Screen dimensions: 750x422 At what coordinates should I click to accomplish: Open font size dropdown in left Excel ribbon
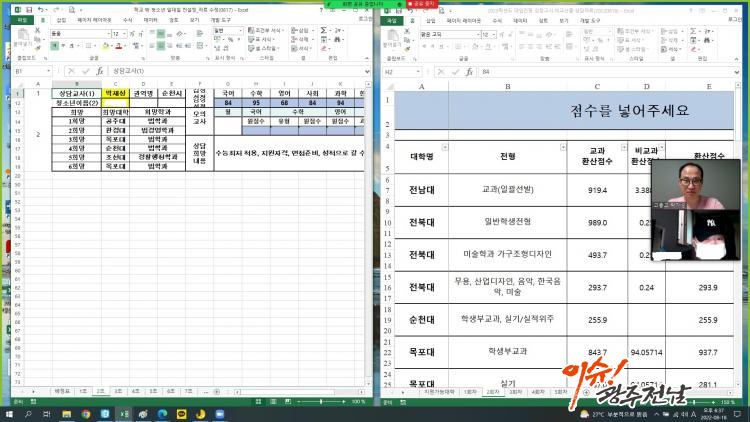click(125, 33)
